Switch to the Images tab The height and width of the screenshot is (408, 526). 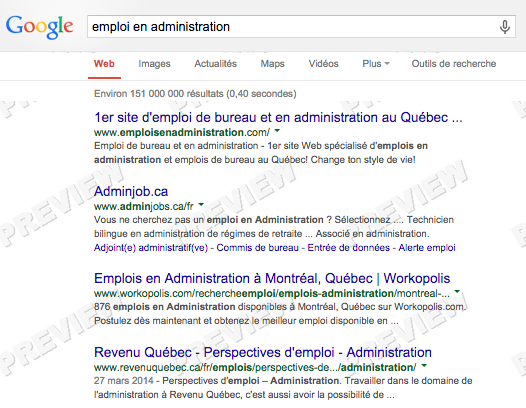tap(154, 64)
